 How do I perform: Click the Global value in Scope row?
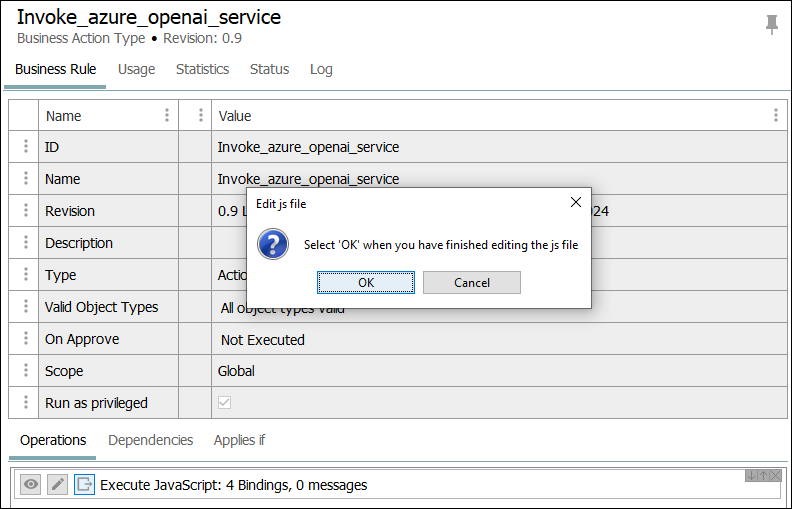tap(236, 371)
